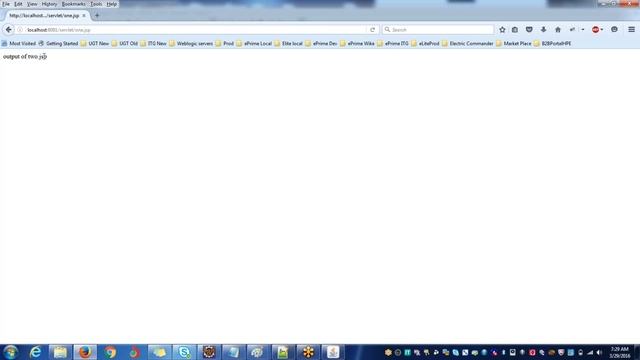
Task: Open the Tools menu
Action: (96, 4)
